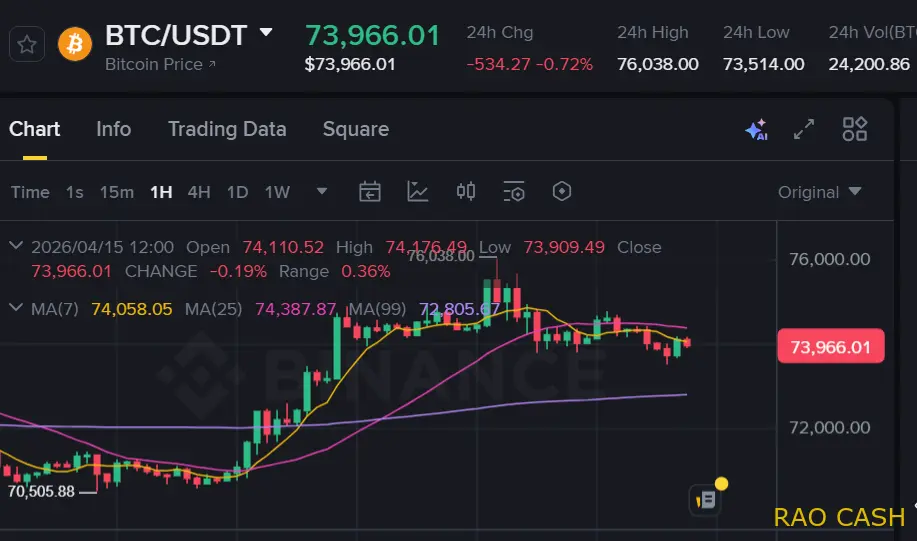Image resolution: width=917 pixels, height=541 pixels.
Task: Click the 24h Low value 73,514.00
Action: (x=763, y=64)
